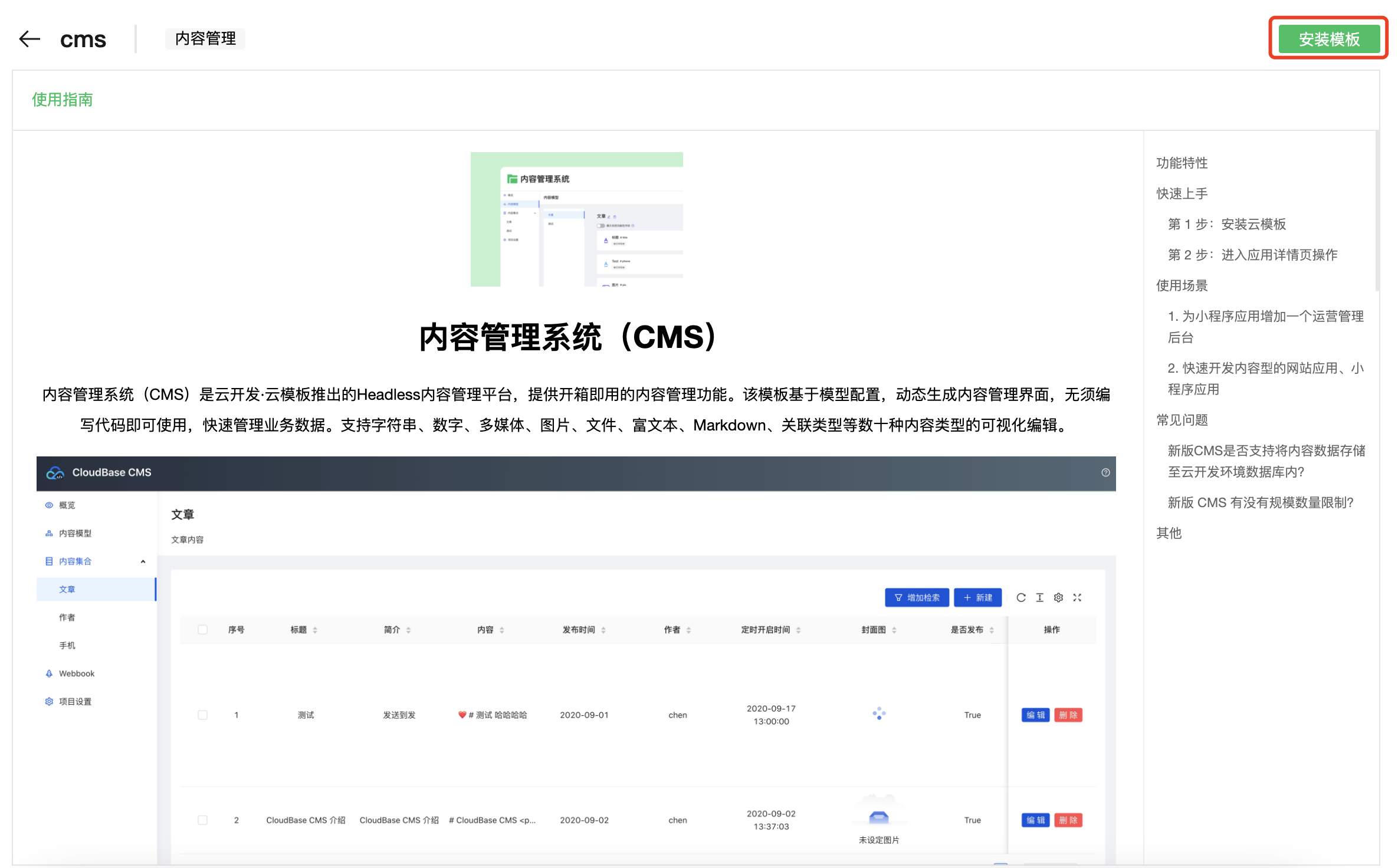Click the fullscreen expand icon in toolbar
Screen dimensions: 1398x868
1077,597
